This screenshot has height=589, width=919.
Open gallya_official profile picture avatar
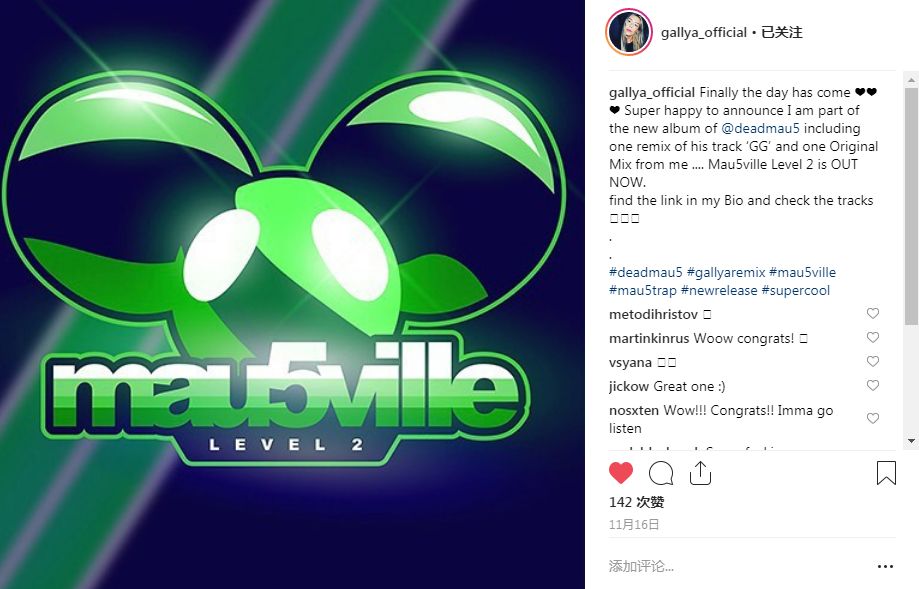click(x=629, y=32)
